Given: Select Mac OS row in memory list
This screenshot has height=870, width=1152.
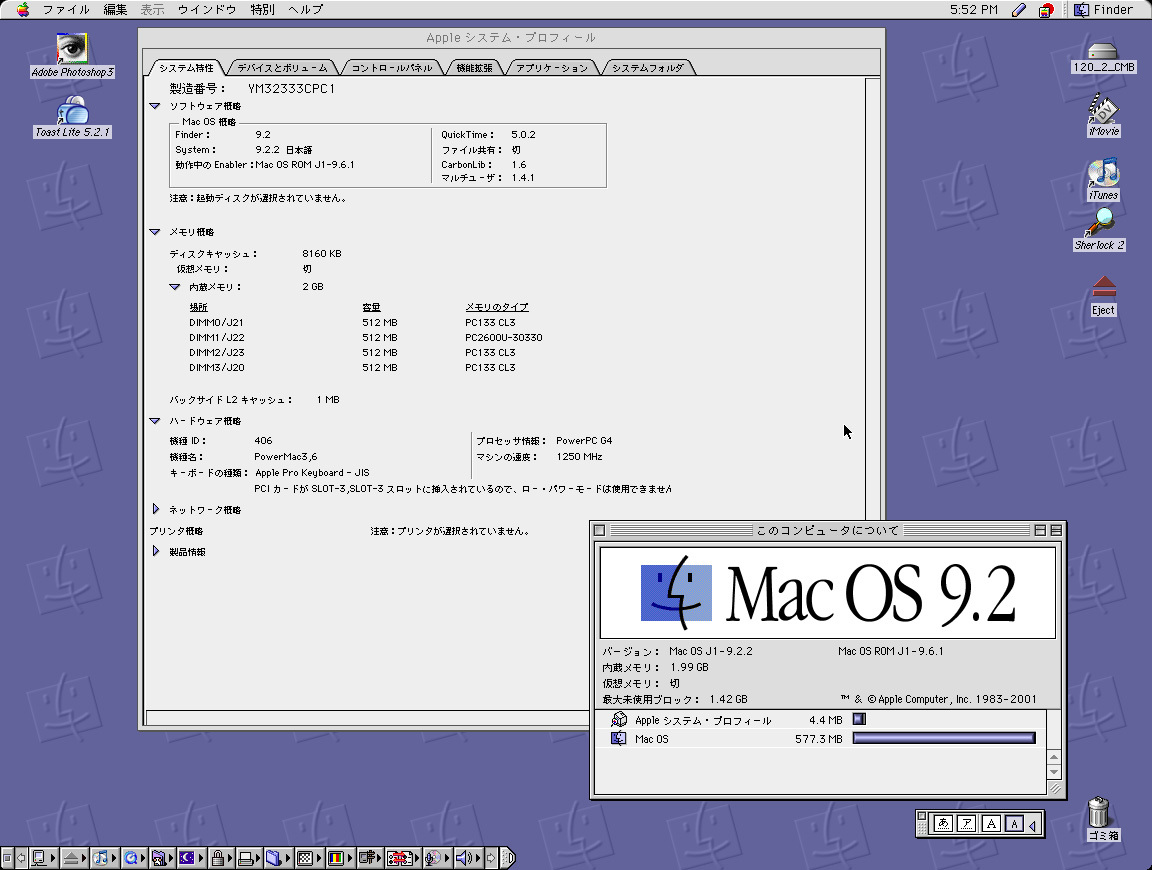Looking at the screenshot, I should [652, 739].
